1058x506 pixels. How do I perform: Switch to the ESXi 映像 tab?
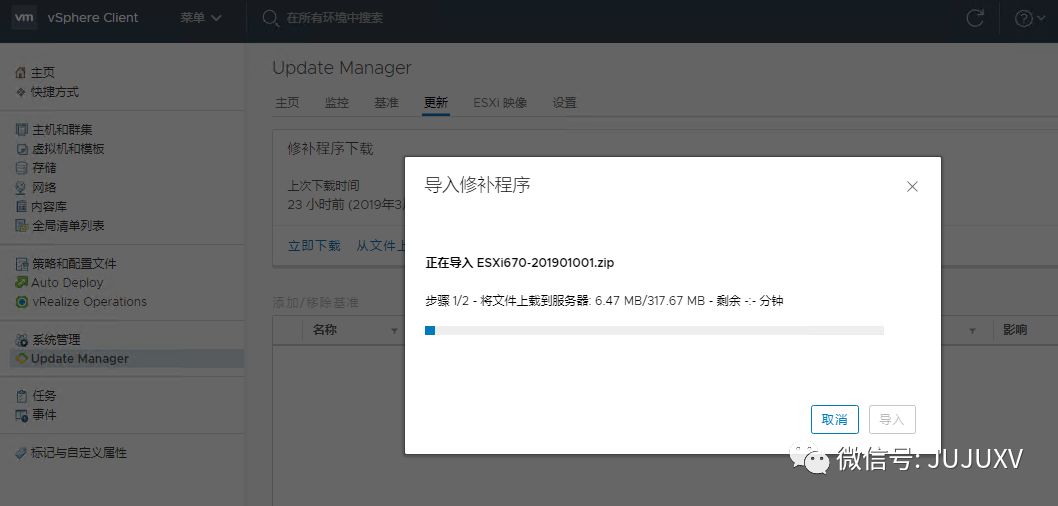coord(500,103)
